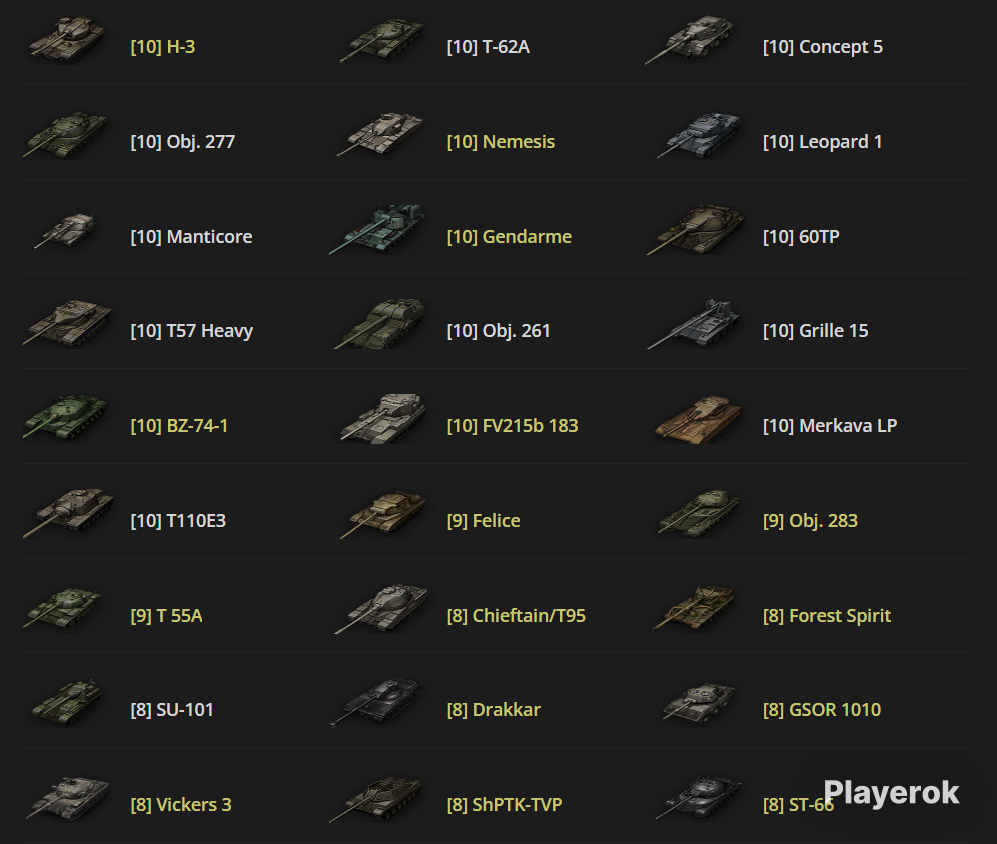Open the Drakkar tank thumbnail

pos(375,702)
